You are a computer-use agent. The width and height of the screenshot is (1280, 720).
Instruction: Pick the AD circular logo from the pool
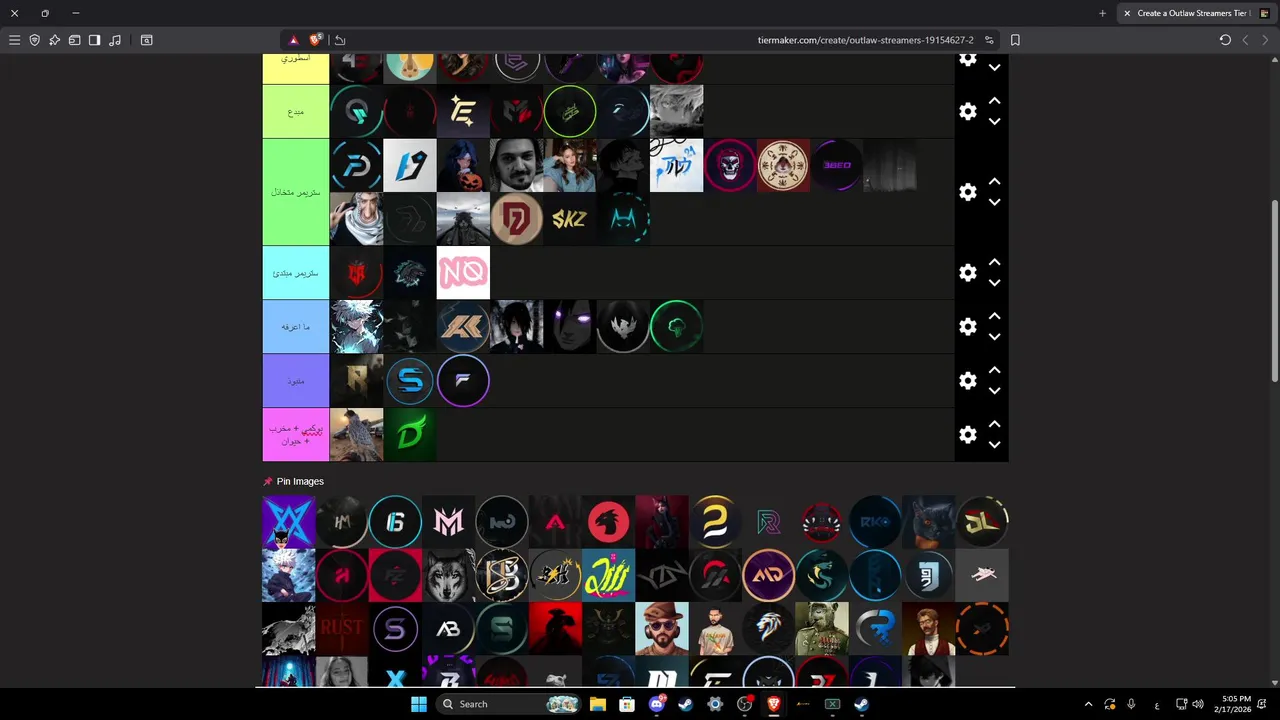[768, 575]
